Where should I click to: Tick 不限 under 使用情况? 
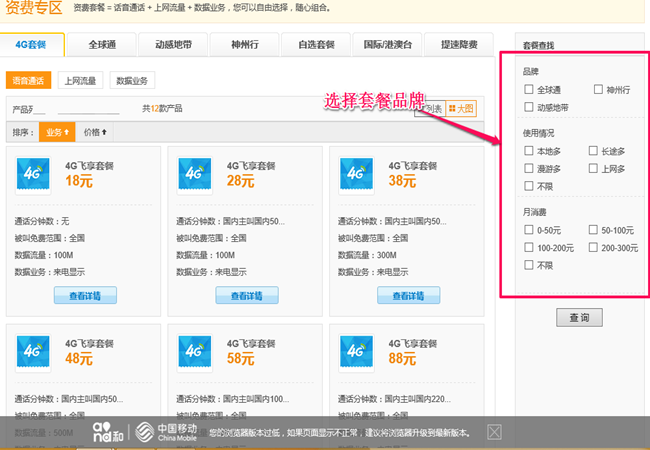point(529,186)
